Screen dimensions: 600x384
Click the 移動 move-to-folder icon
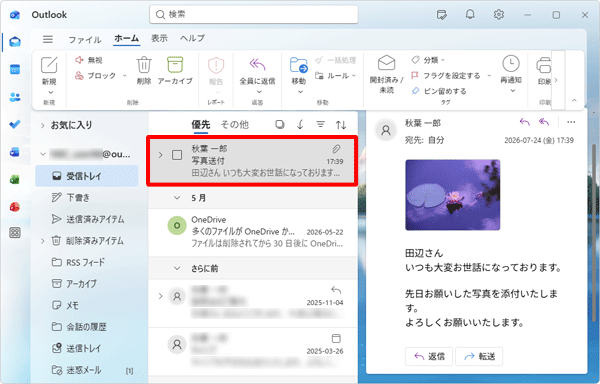[x=299, y=65]
